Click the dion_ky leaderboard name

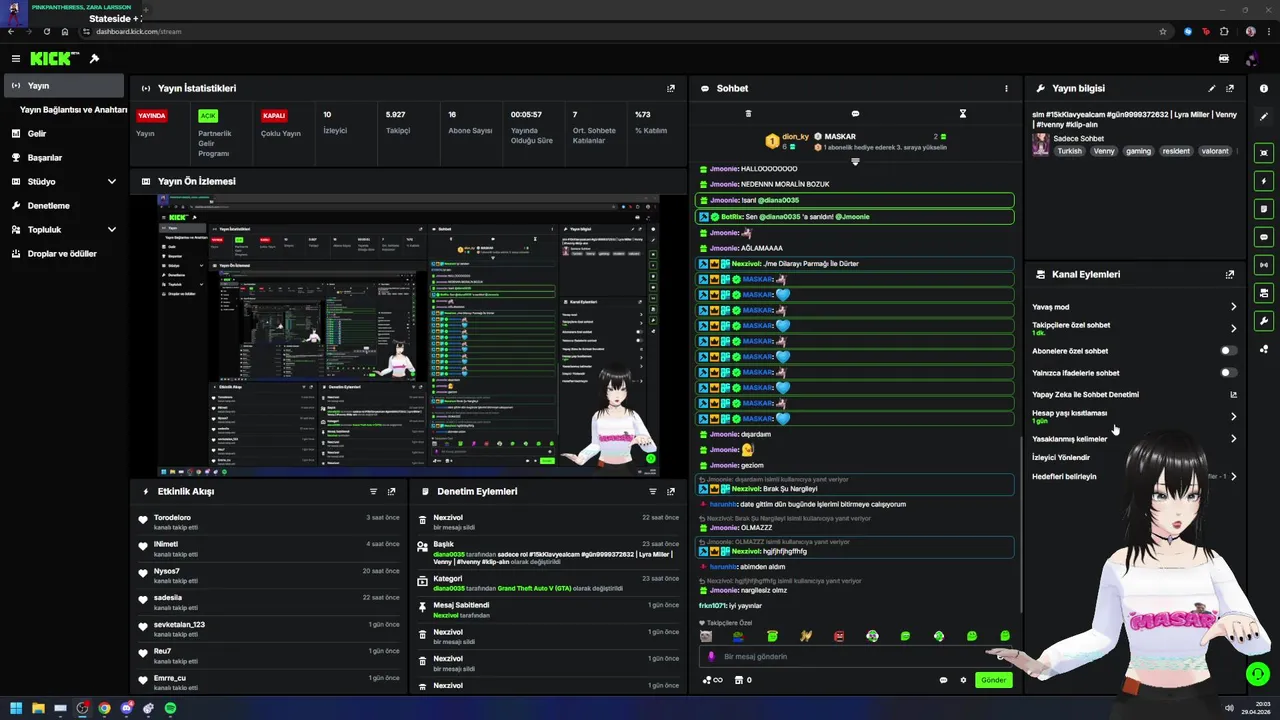point(795,137)
